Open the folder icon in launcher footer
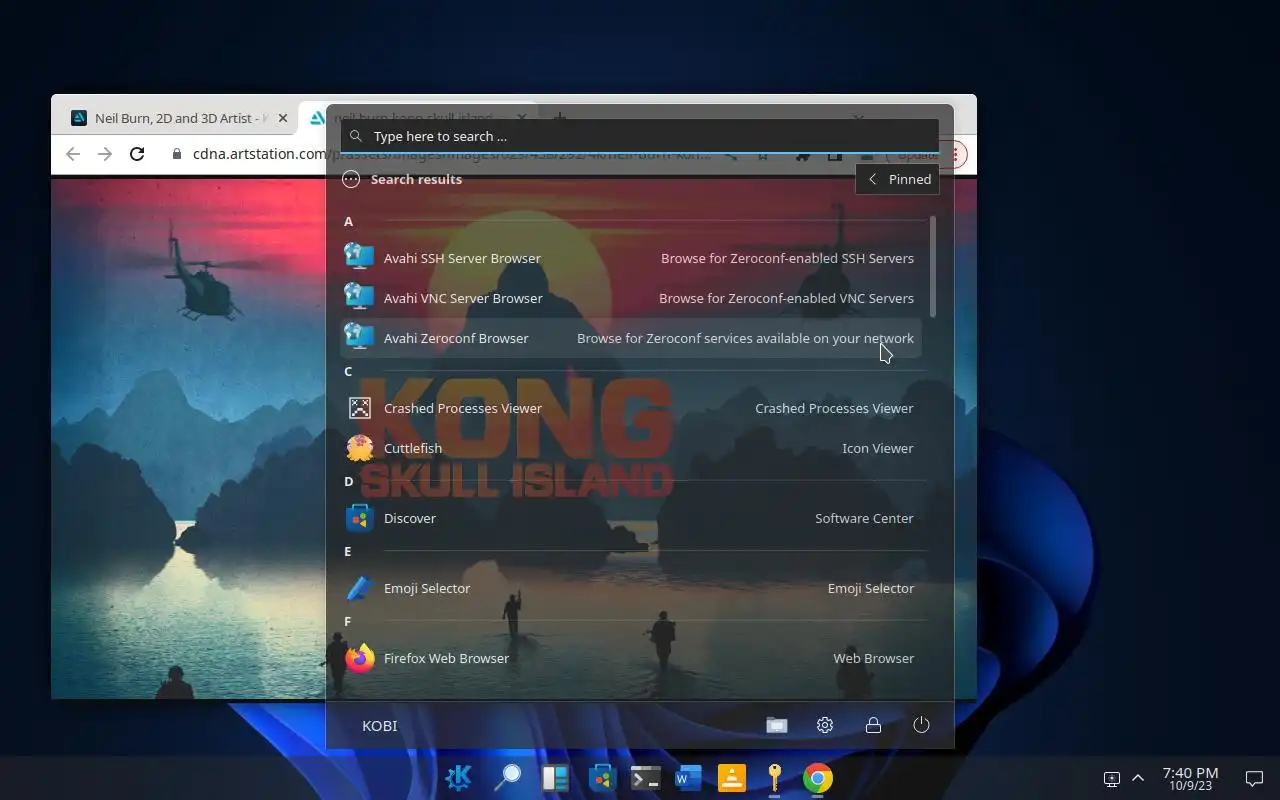Image resolution: width=1280 pixels, height=800 pixels. click(x=776, y=725)
